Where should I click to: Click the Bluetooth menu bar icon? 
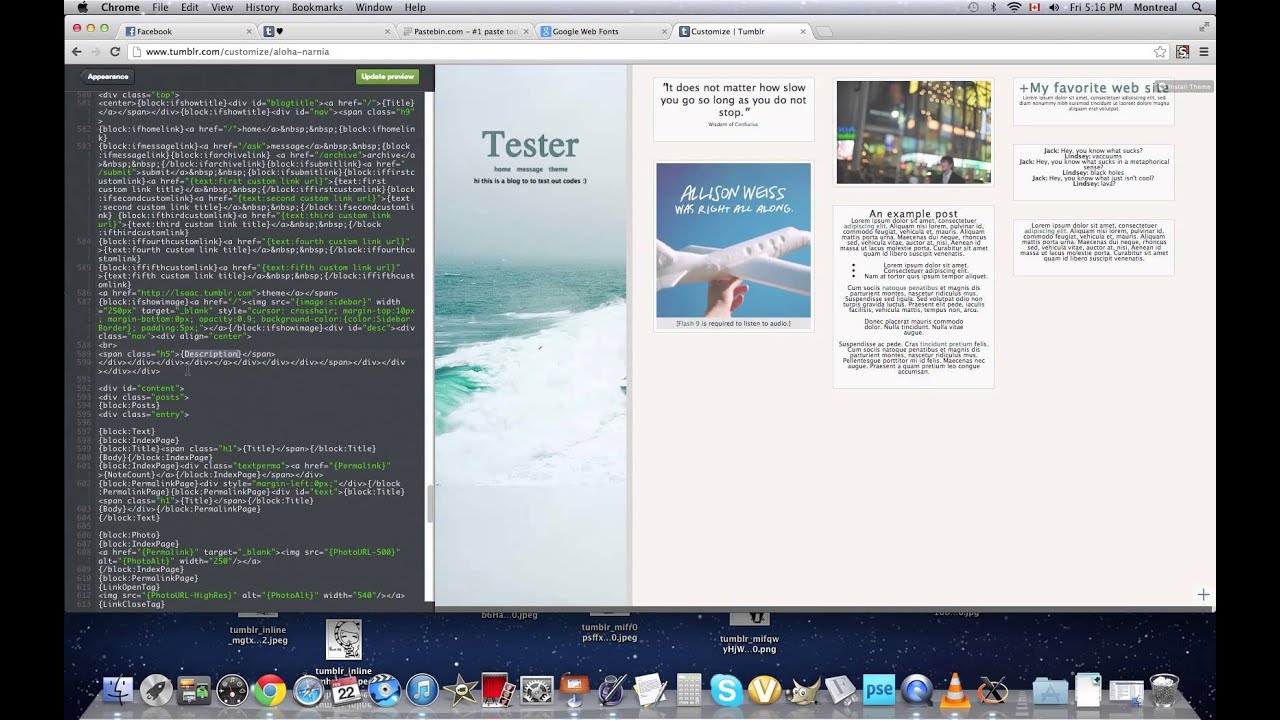993,7
